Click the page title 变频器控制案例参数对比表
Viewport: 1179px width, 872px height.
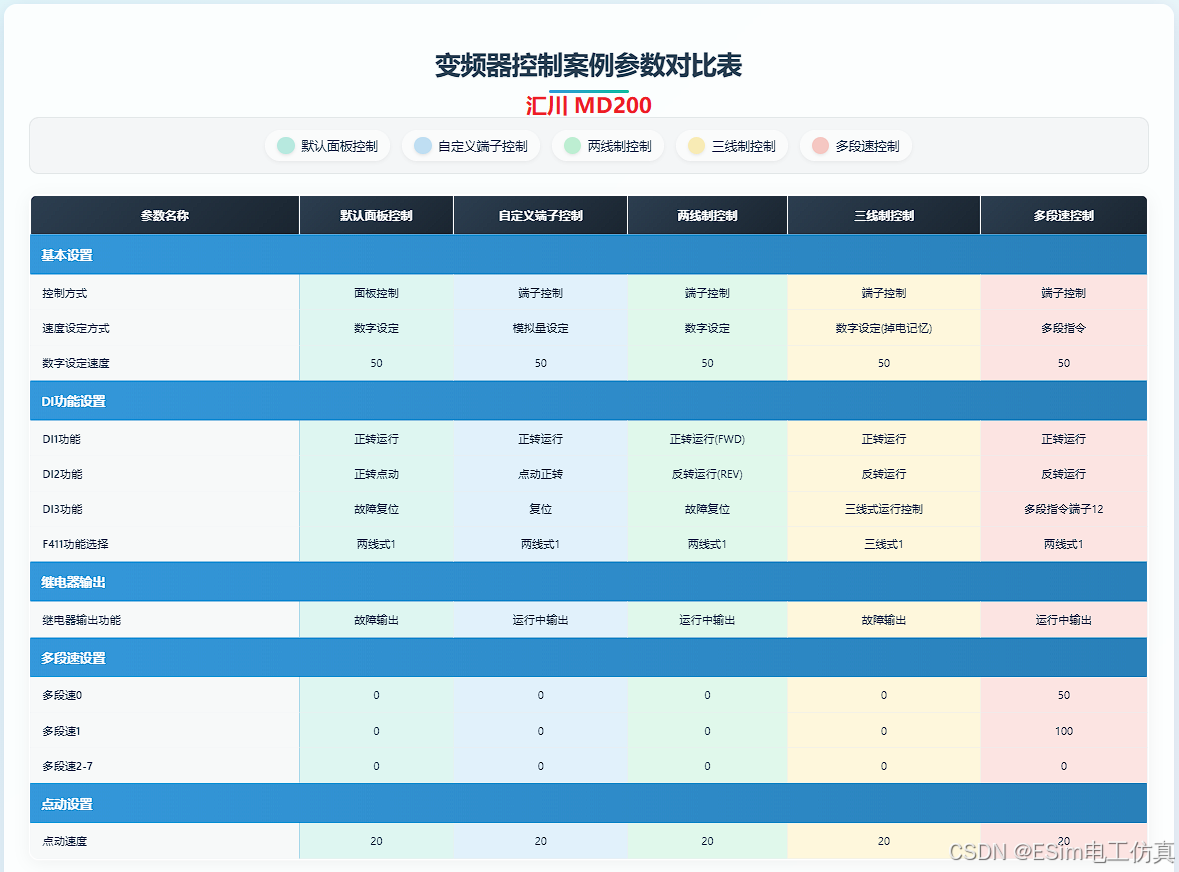[589, 65]
